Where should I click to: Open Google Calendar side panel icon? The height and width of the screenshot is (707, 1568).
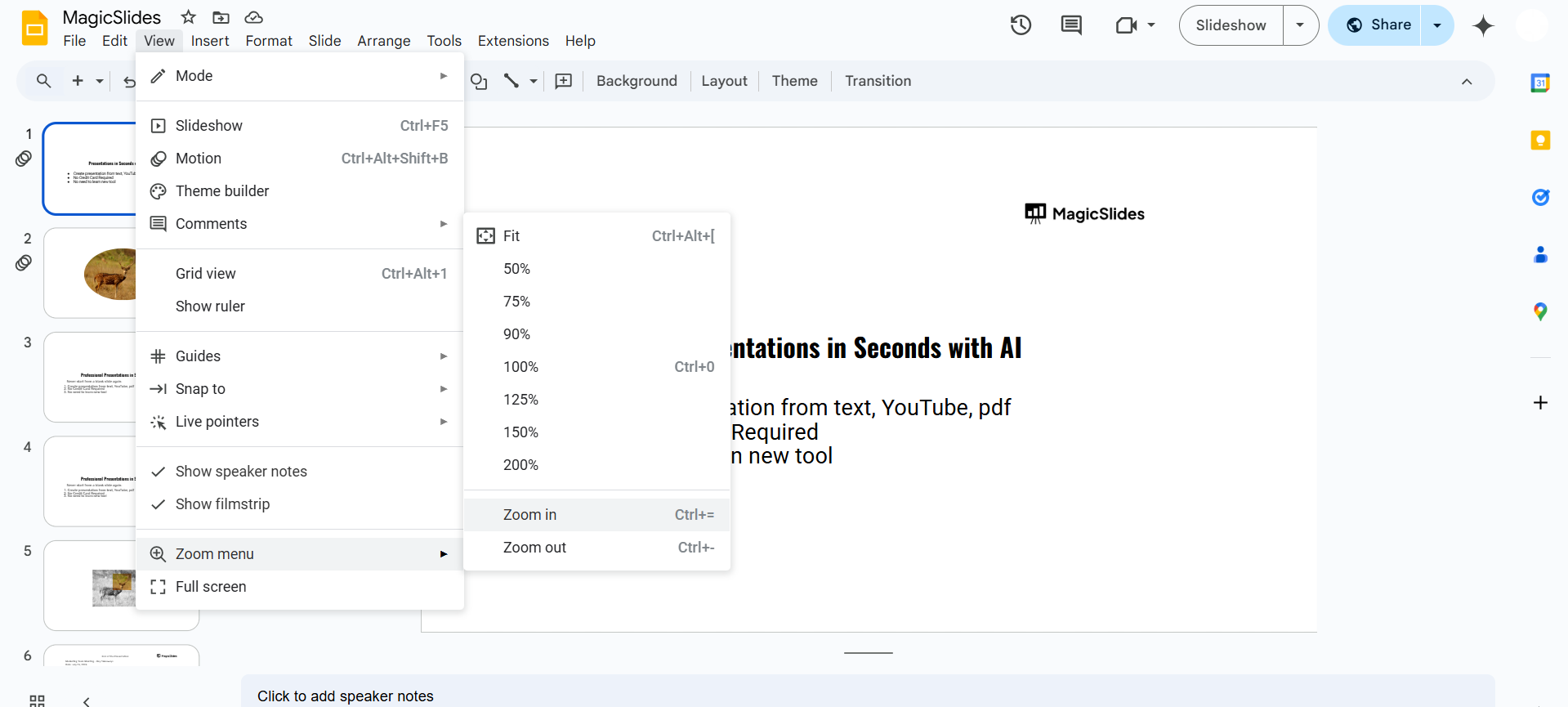coord(1539,83)
